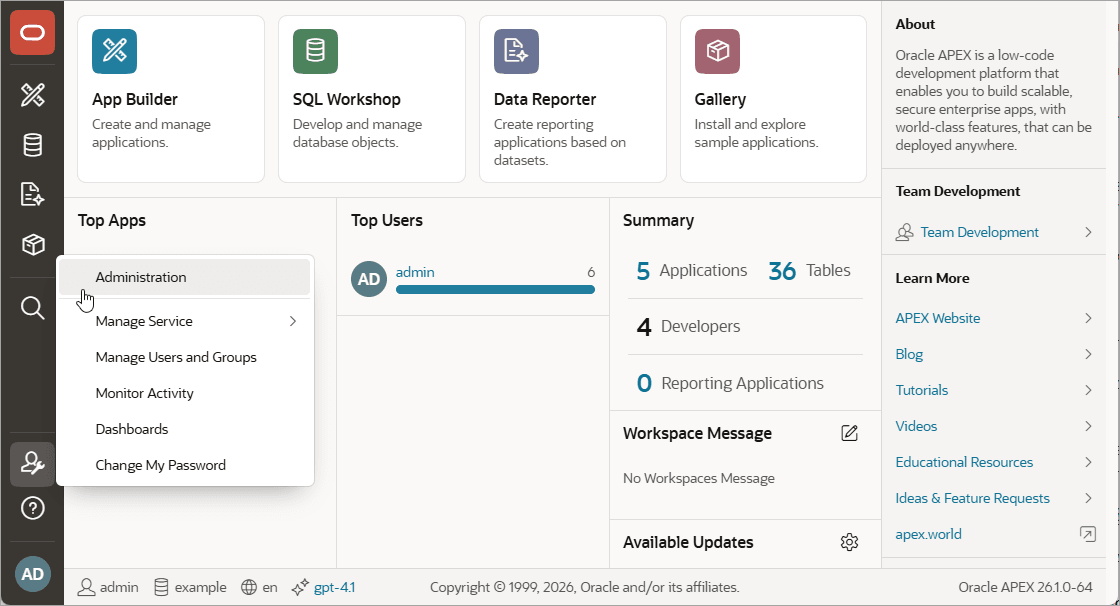Click the apex.world external link icon
The width and height of the screenshot is (1120, 606).
pos(1088,534)
